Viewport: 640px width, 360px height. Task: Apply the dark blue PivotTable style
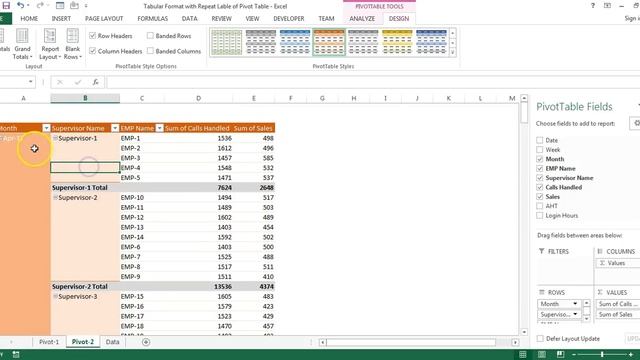click(431, 42)
